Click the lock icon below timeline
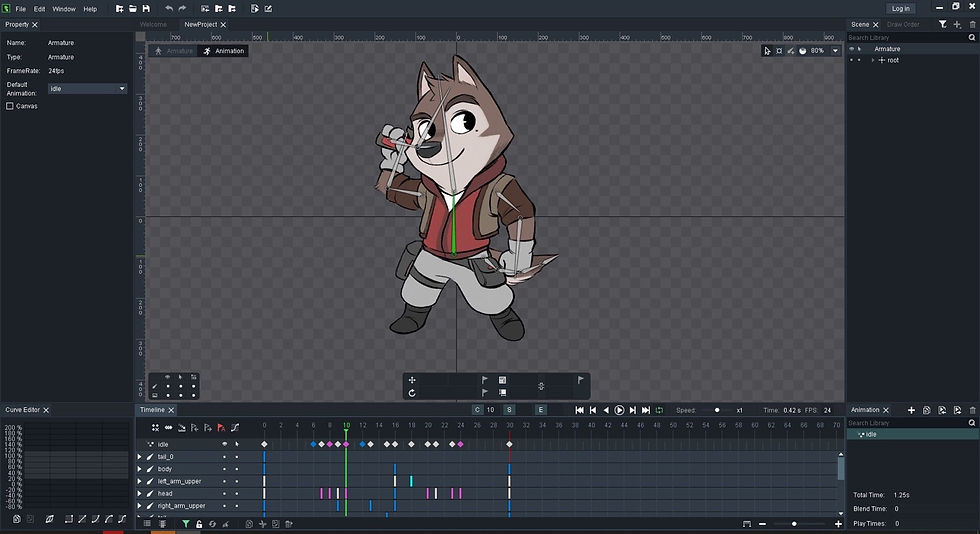This screenshot has height=534, width=980. point(199,524)
